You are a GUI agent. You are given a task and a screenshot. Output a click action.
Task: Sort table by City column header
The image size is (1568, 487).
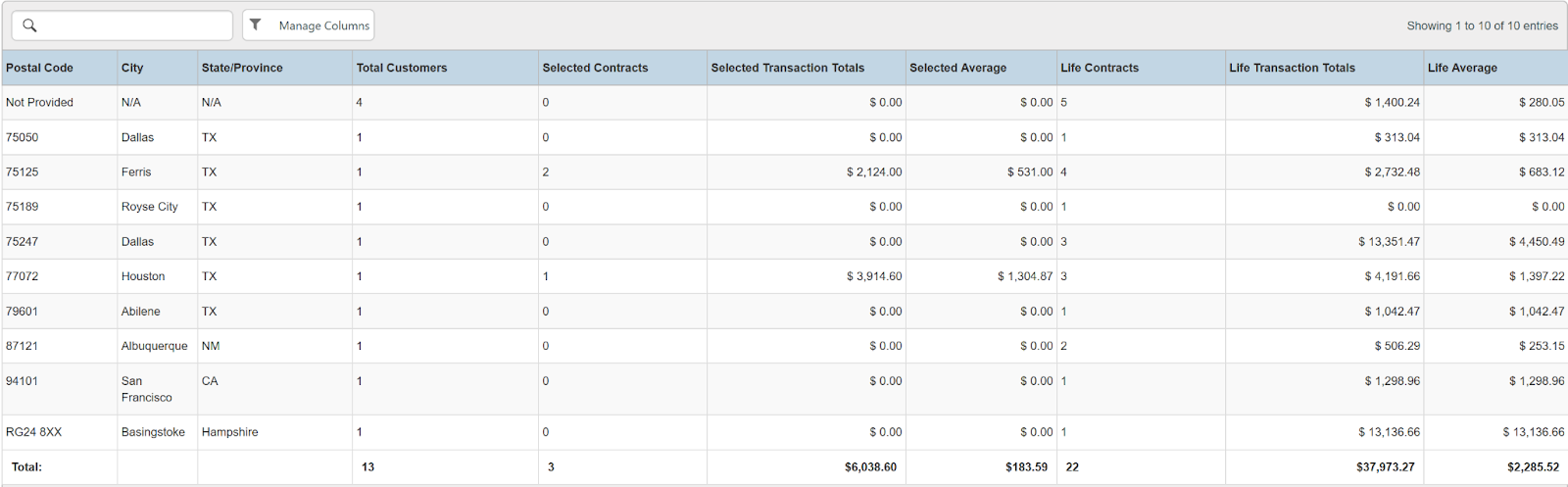(132, 68)
